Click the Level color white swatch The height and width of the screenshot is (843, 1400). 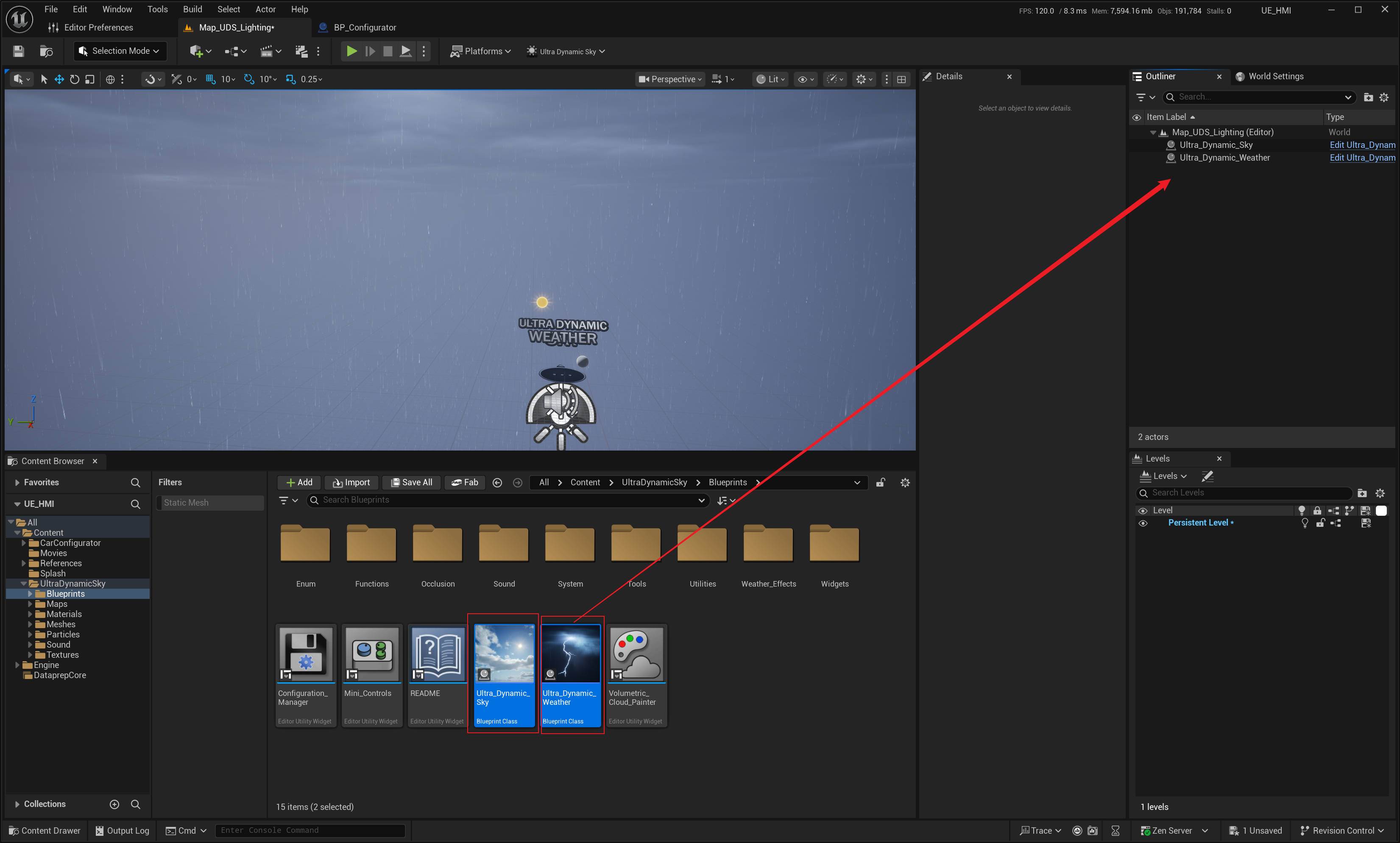click(x=1381, y=511)
